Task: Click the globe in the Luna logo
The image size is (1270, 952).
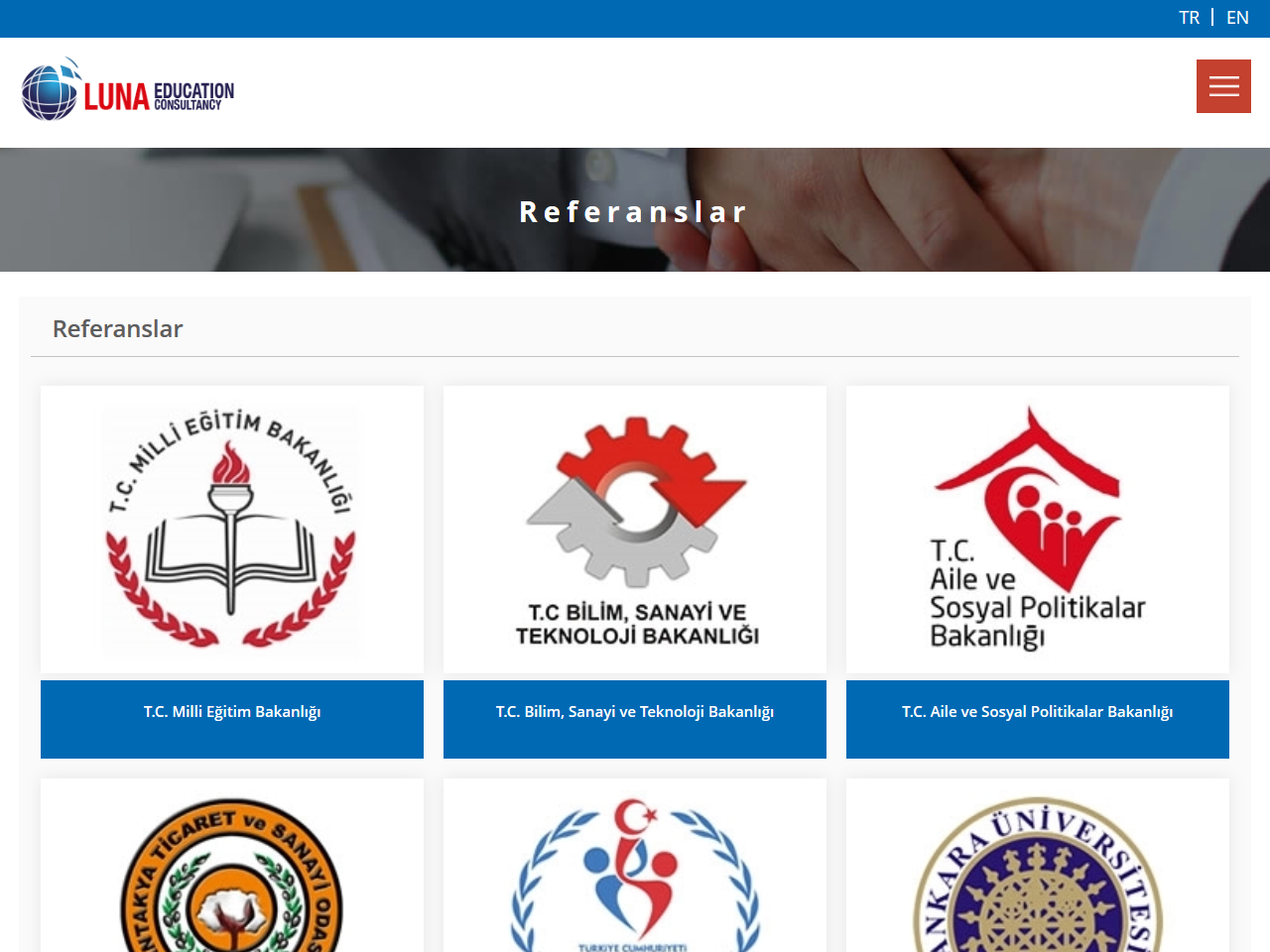Action: click(50, 92)
